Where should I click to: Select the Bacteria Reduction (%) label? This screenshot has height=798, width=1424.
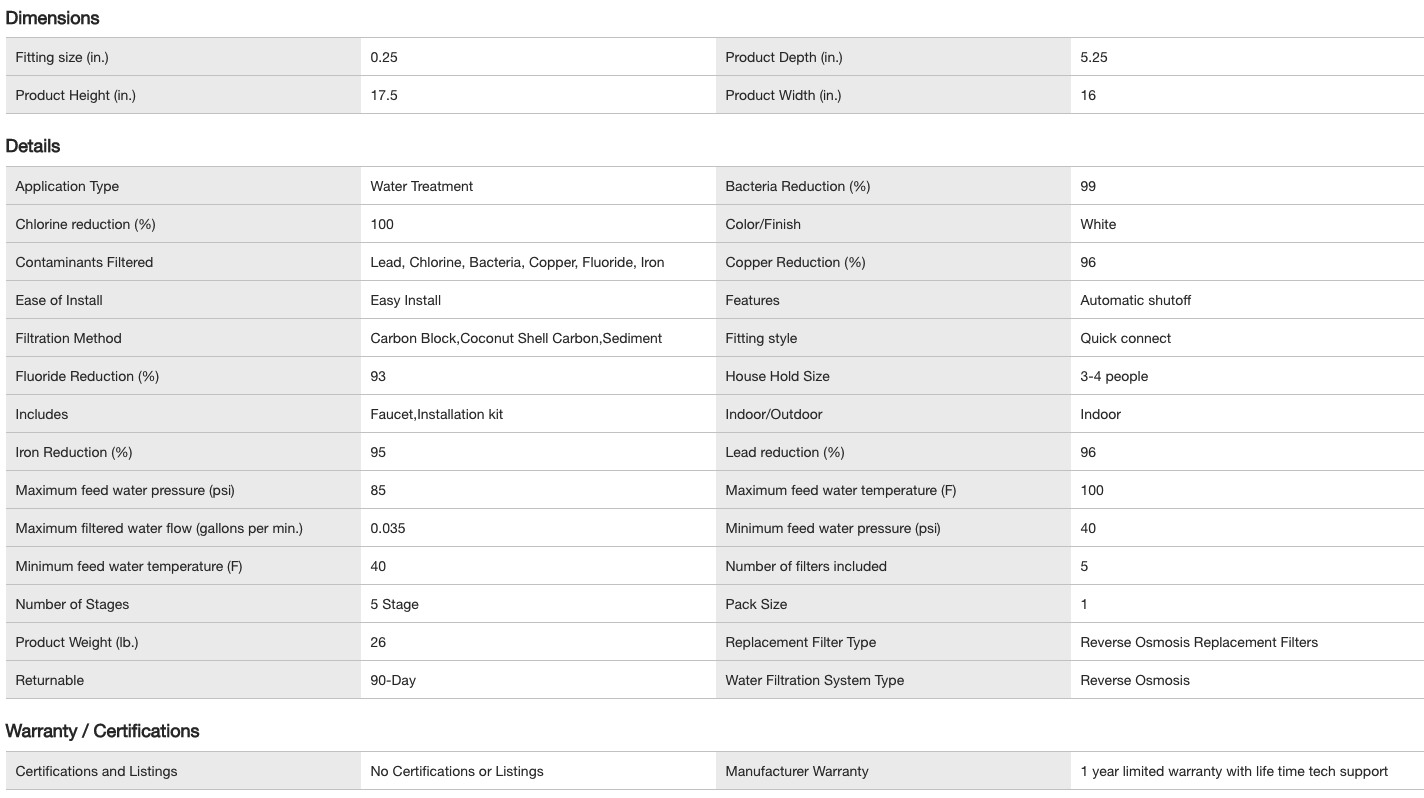[797, 186]
